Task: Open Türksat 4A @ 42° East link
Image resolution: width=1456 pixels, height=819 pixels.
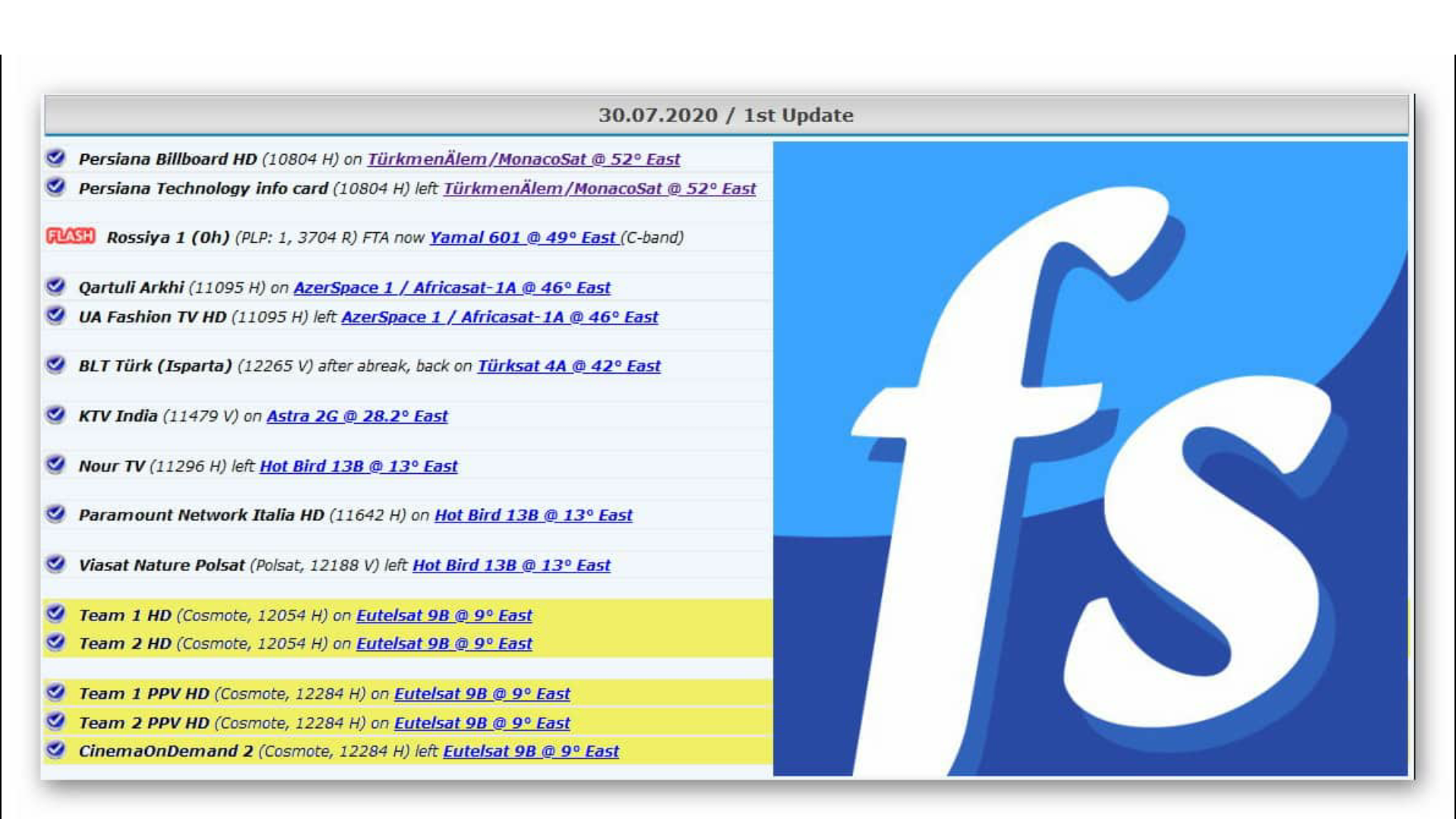Action: pos(569,366)
